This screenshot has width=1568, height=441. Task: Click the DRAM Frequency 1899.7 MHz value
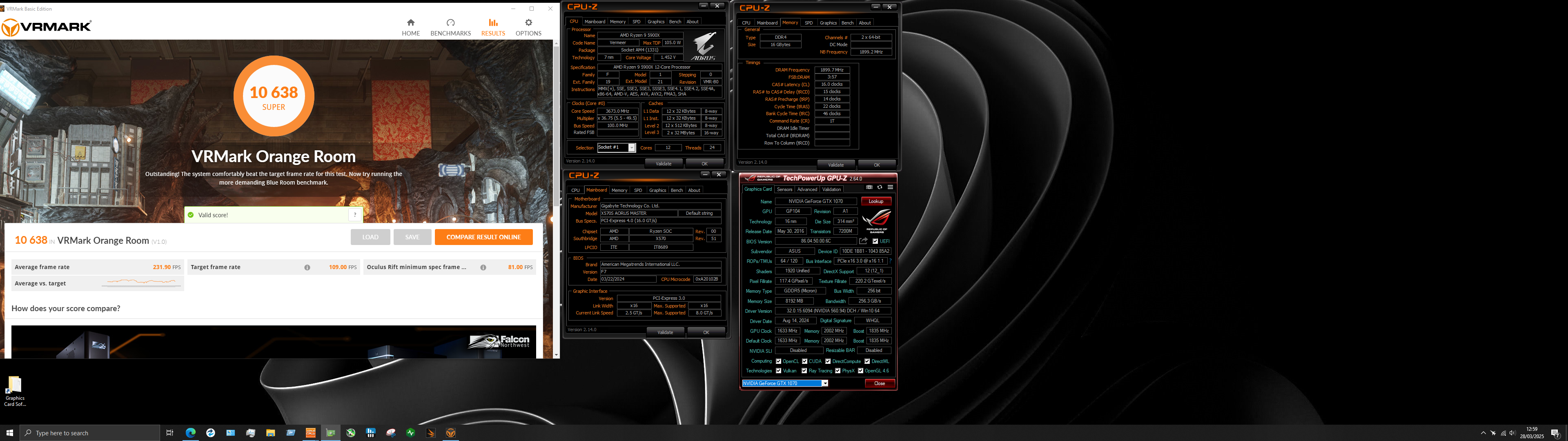tap(831, 70)
